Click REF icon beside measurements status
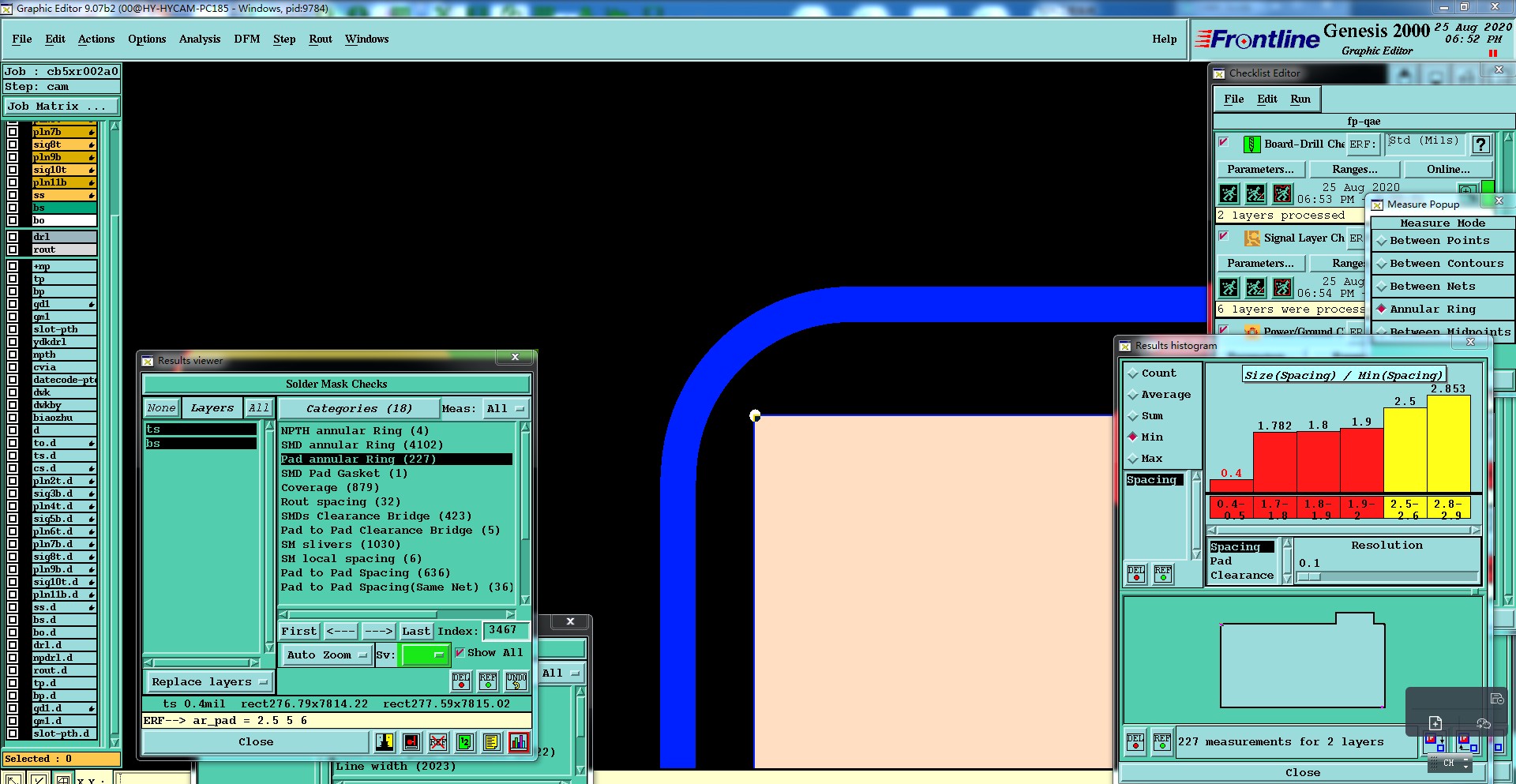This screenshot has height=784, width=1516. (1162, 742)
